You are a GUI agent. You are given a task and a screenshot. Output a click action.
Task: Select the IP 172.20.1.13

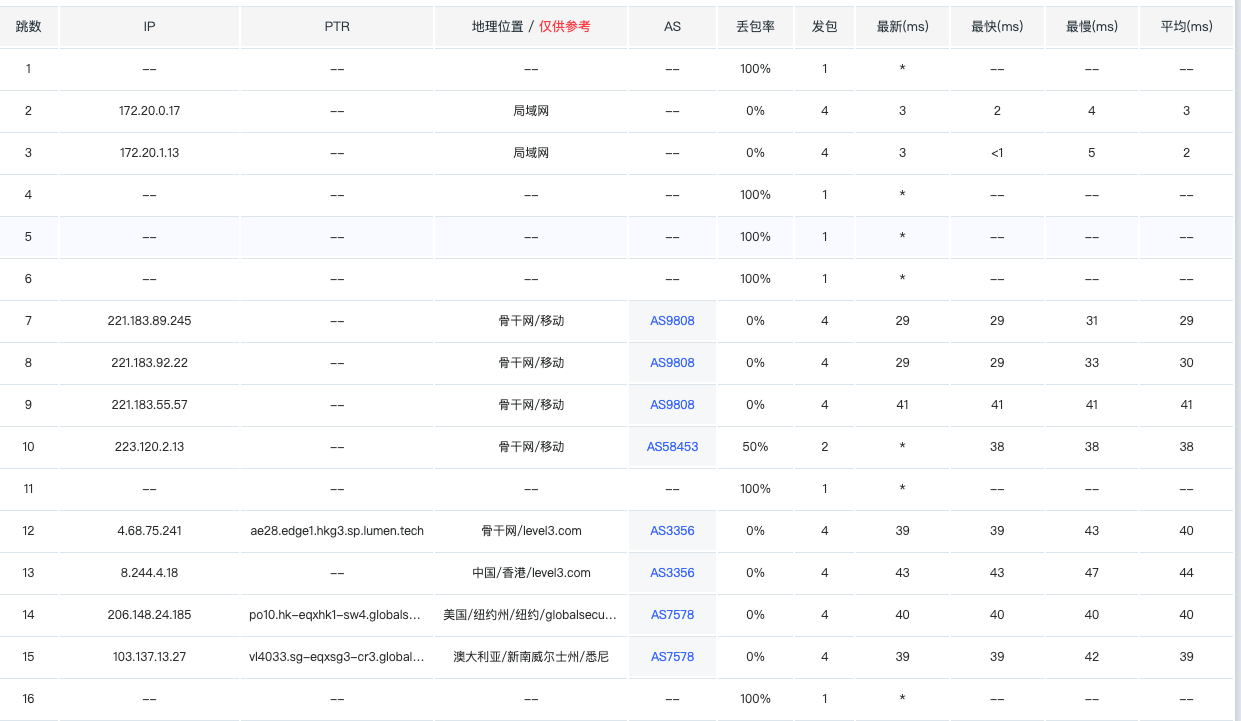click(x=149, y=153)
